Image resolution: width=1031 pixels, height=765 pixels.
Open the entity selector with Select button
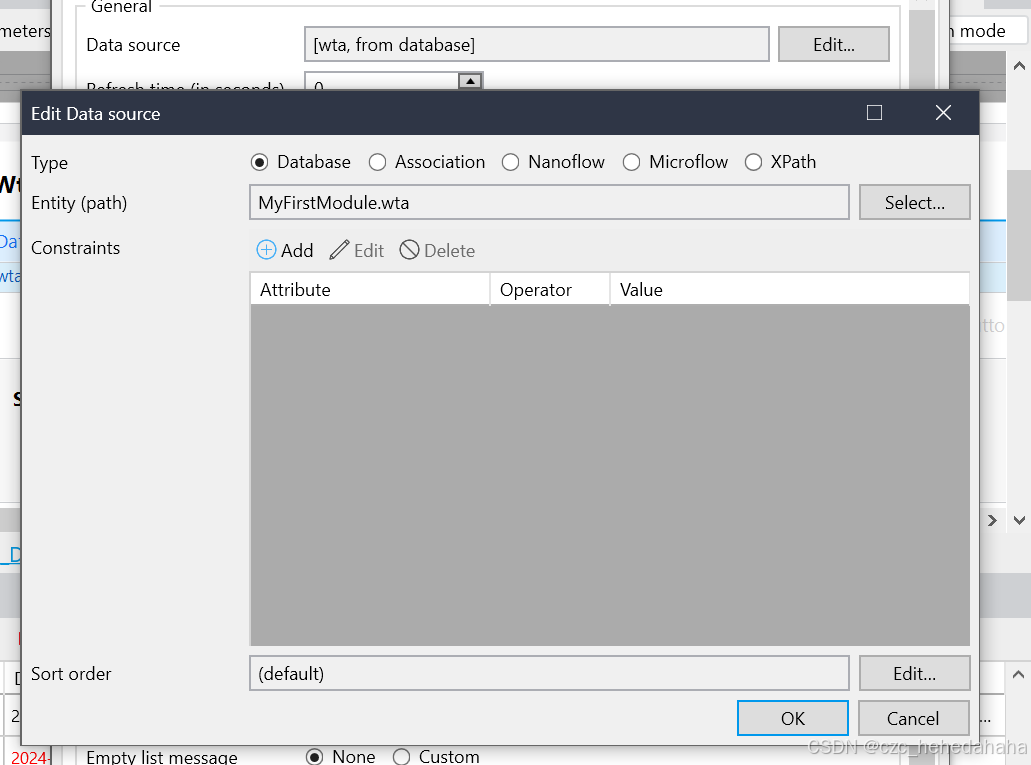click(914, 202)
